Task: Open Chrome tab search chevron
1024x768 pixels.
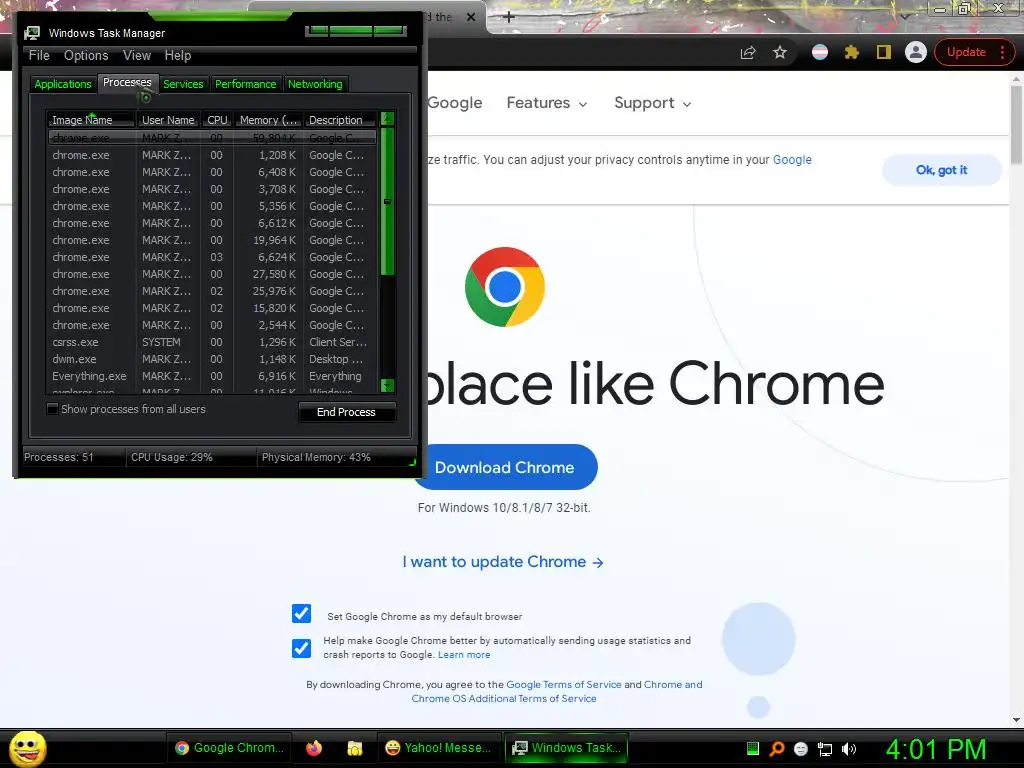Action: pyautogui.click(x=904, y=16)
